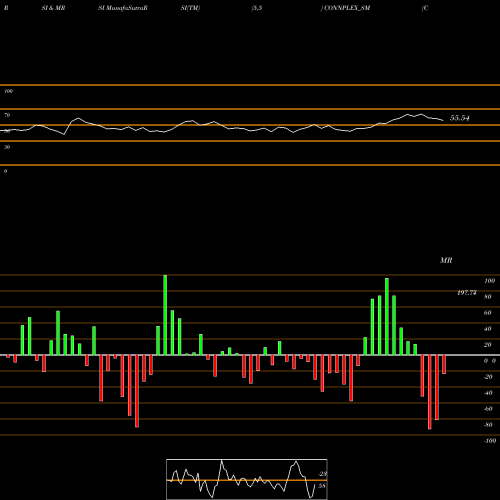This screenshot has width=500, height=500.
Task: Click the MR axis label -100
Action: [x=490, y=441]
